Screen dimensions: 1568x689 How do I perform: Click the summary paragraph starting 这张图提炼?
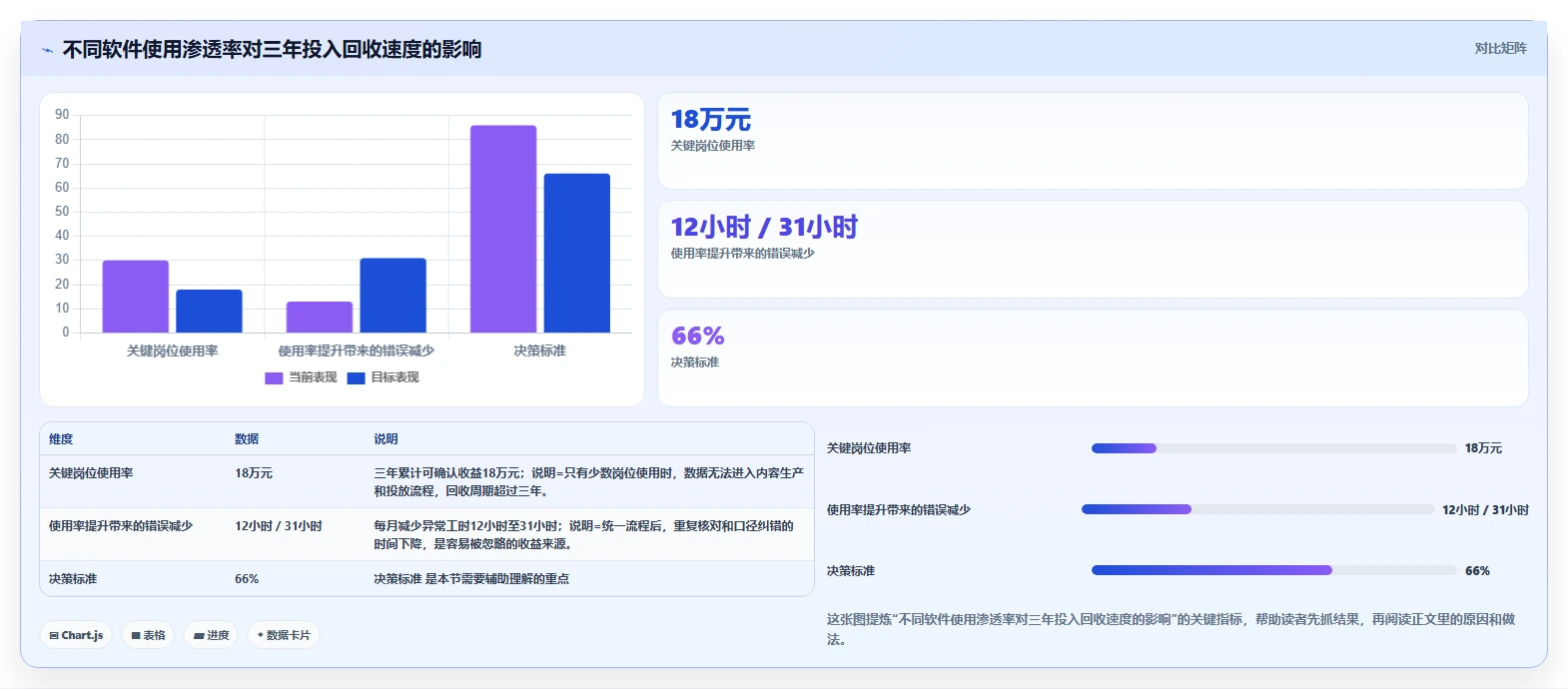click(x=1171, y=629)
